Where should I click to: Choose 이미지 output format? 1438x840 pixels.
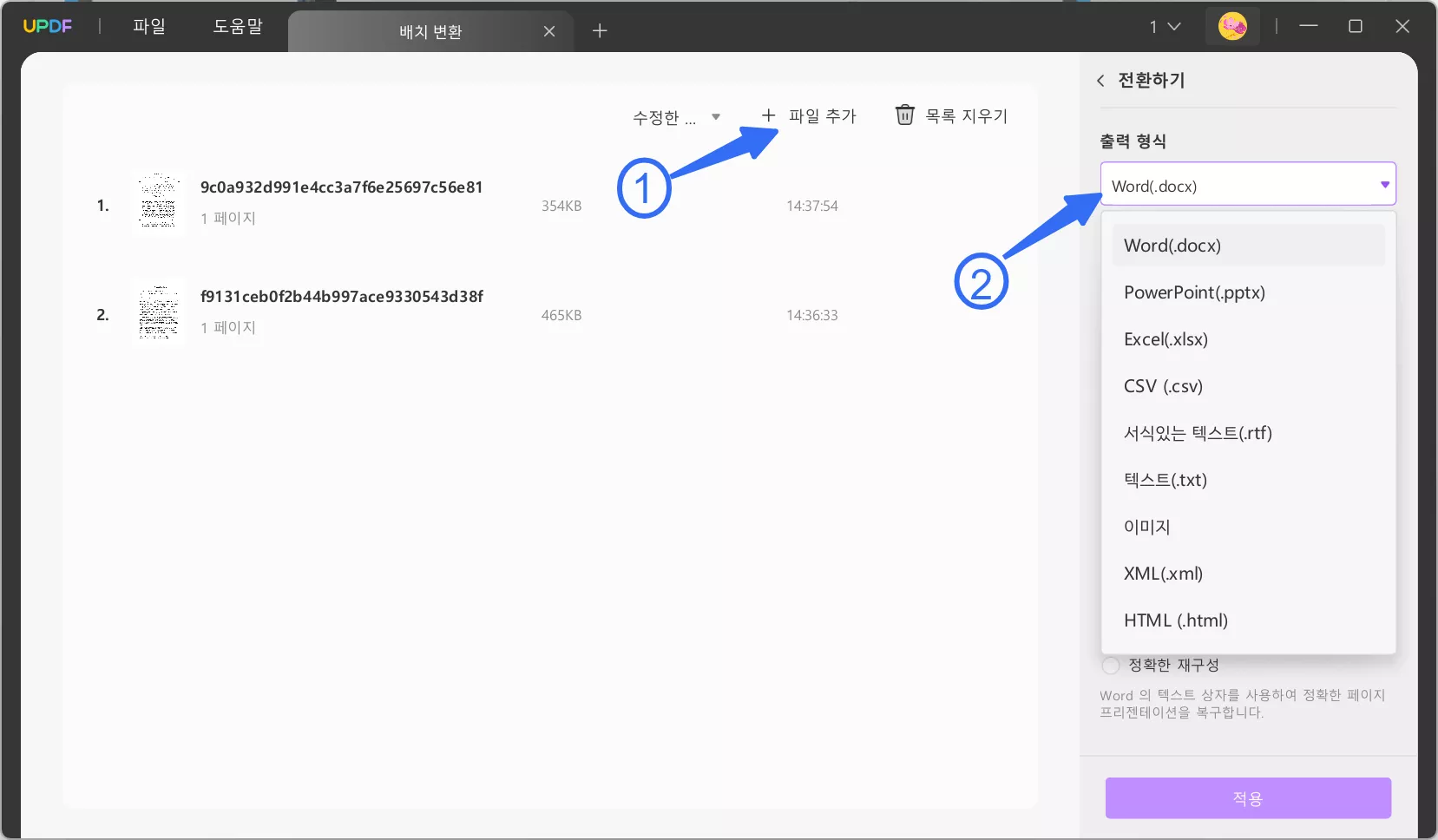tap(1248, 527)
